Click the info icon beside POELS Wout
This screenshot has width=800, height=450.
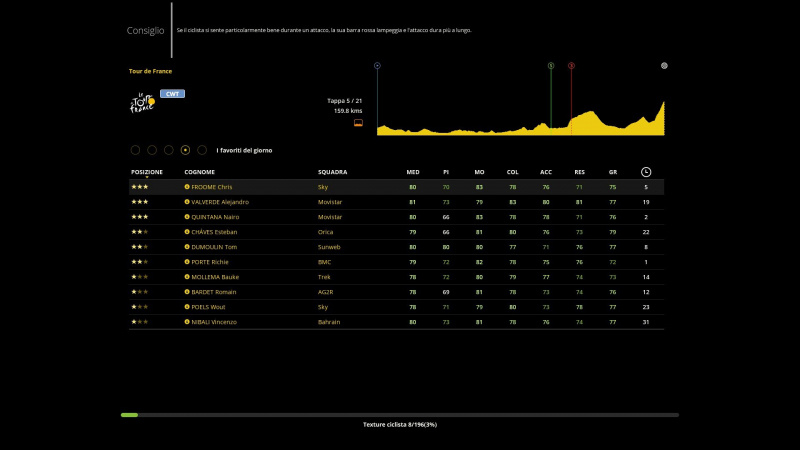coord(187,307)
